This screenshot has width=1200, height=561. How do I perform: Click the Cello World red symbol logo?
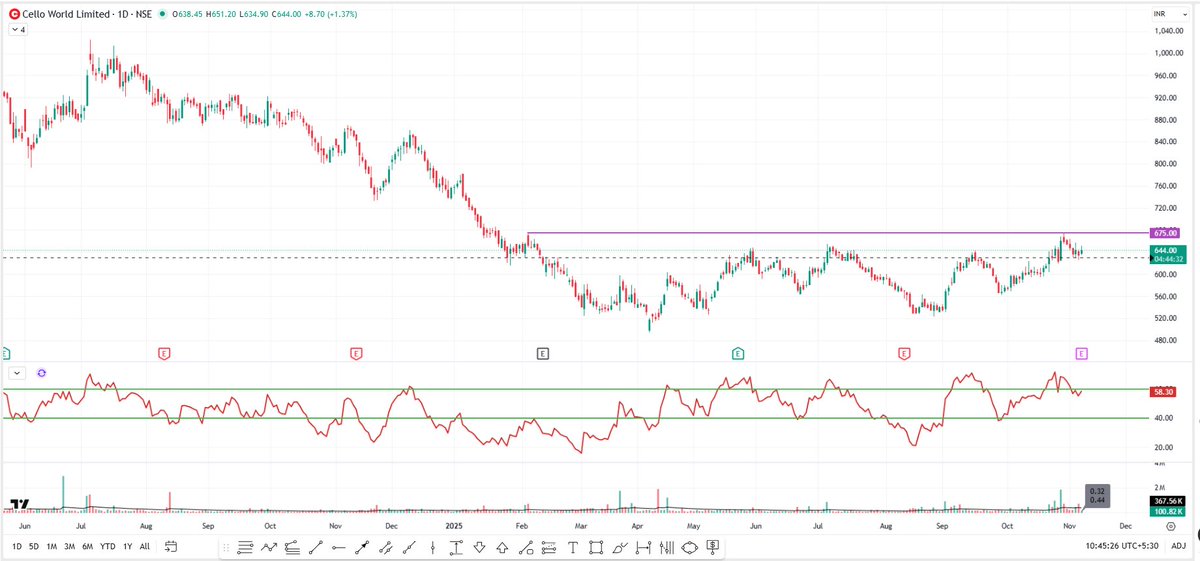pyautogui.click(x=14, y=14)
